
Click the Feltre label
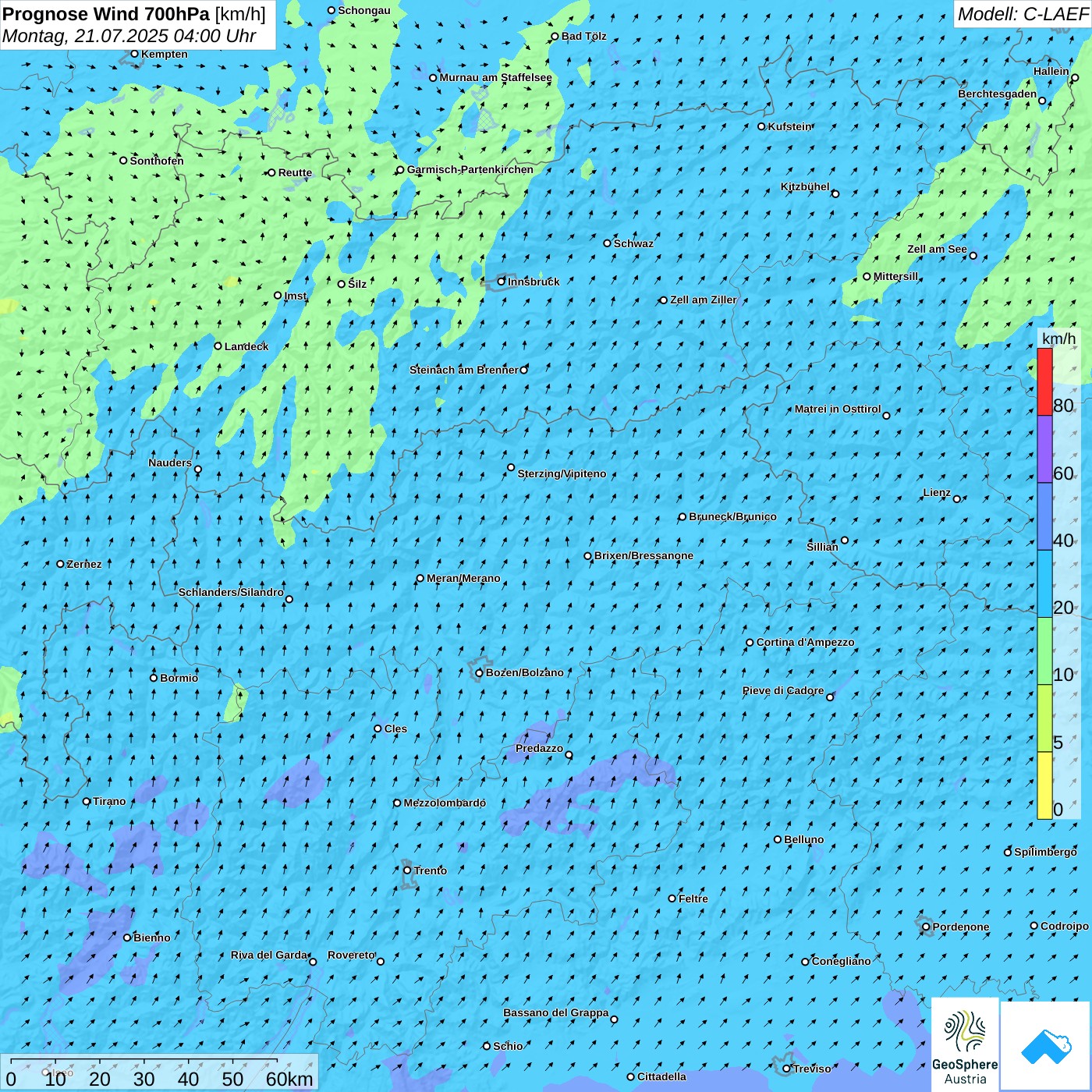[x=693, y=899]
